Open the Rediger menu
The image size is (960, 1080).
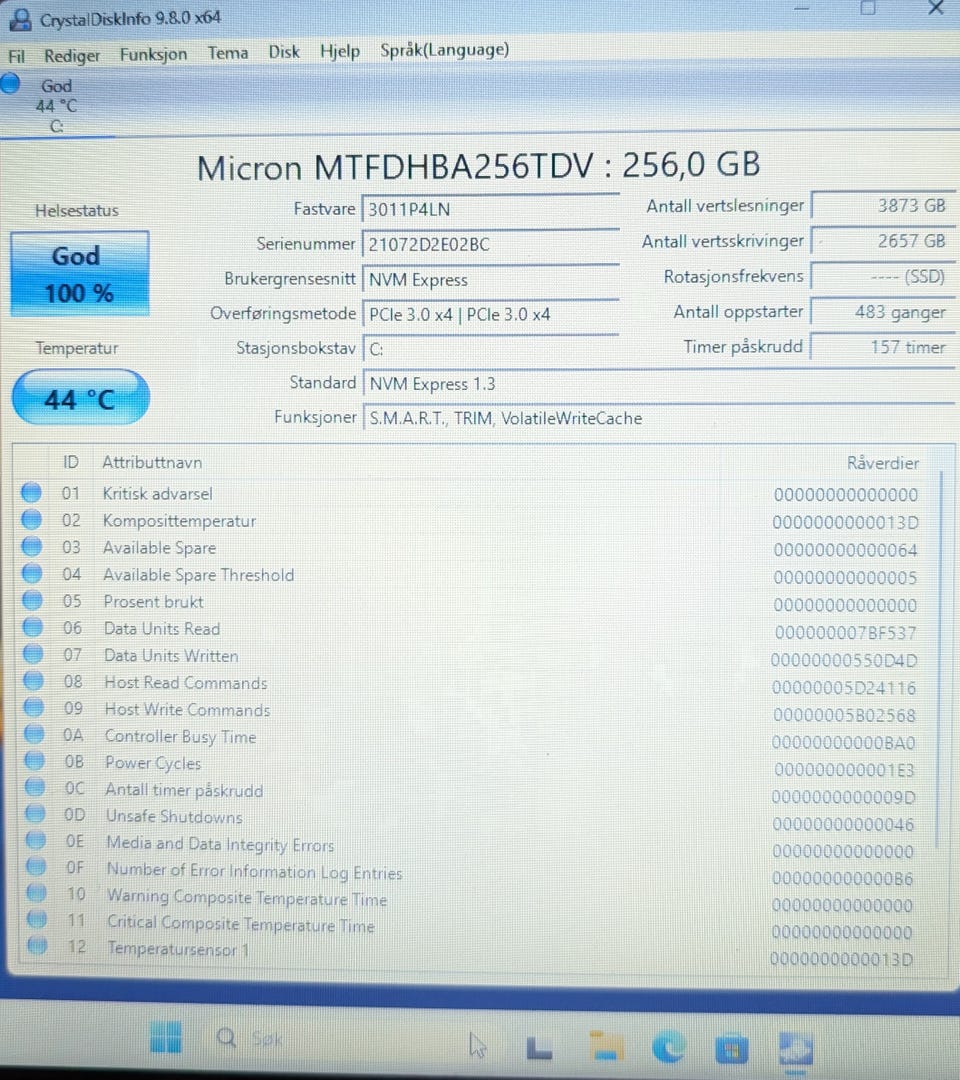tap(72, 56)
